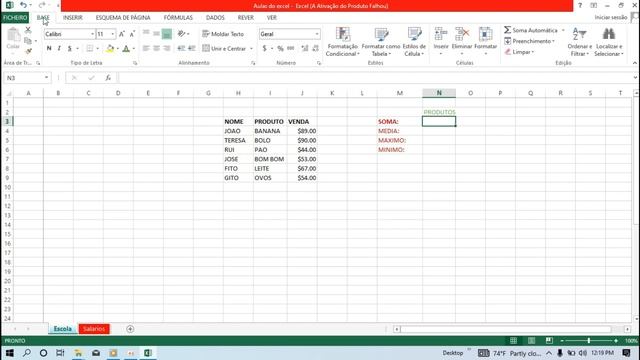Image resolution: width=640 pixels, height=360 pixels.
Task: Apply percent style format
Action: (280, 48)
